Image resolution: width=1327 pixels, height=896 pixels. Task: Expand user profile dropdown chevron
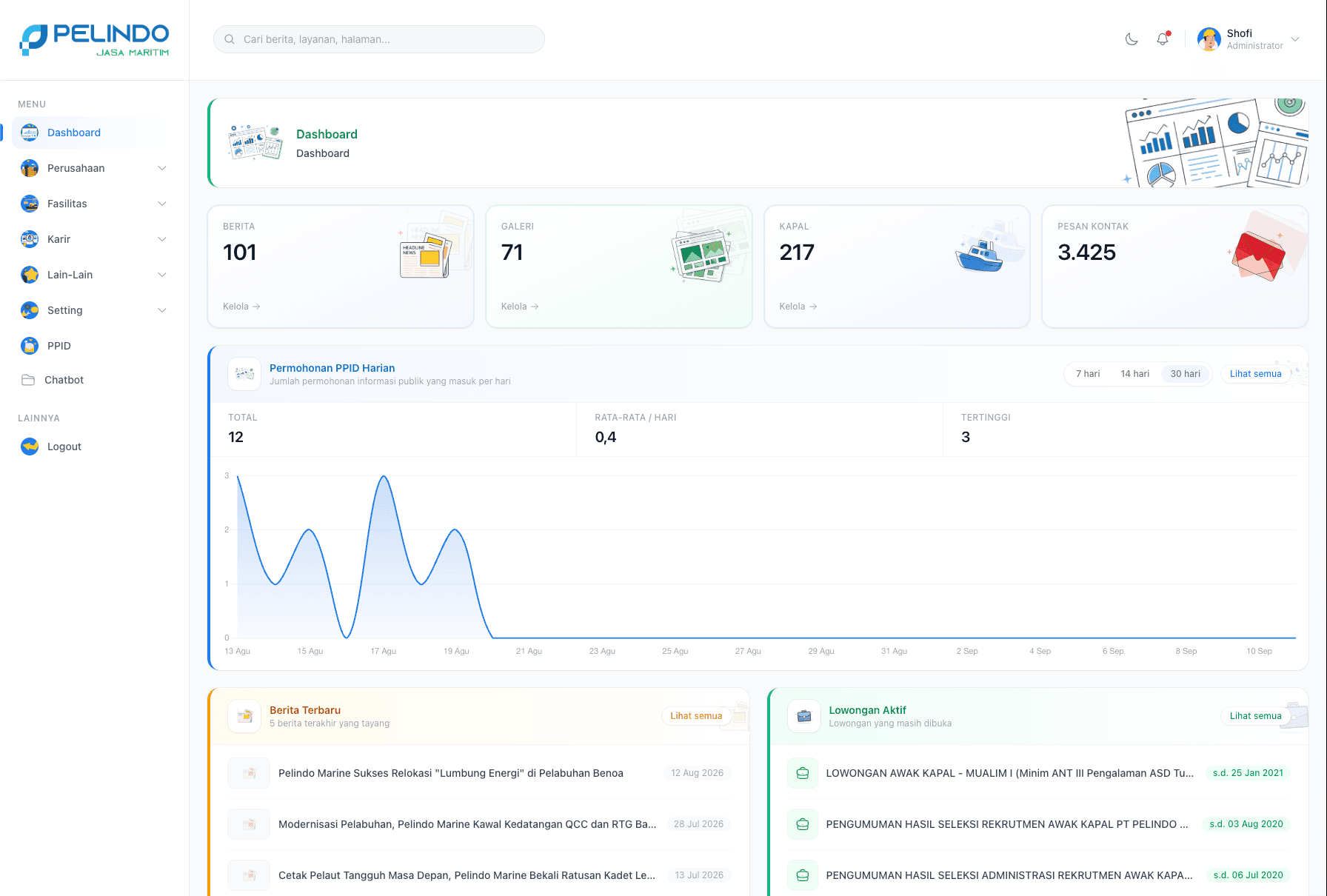coord(1295,39)
